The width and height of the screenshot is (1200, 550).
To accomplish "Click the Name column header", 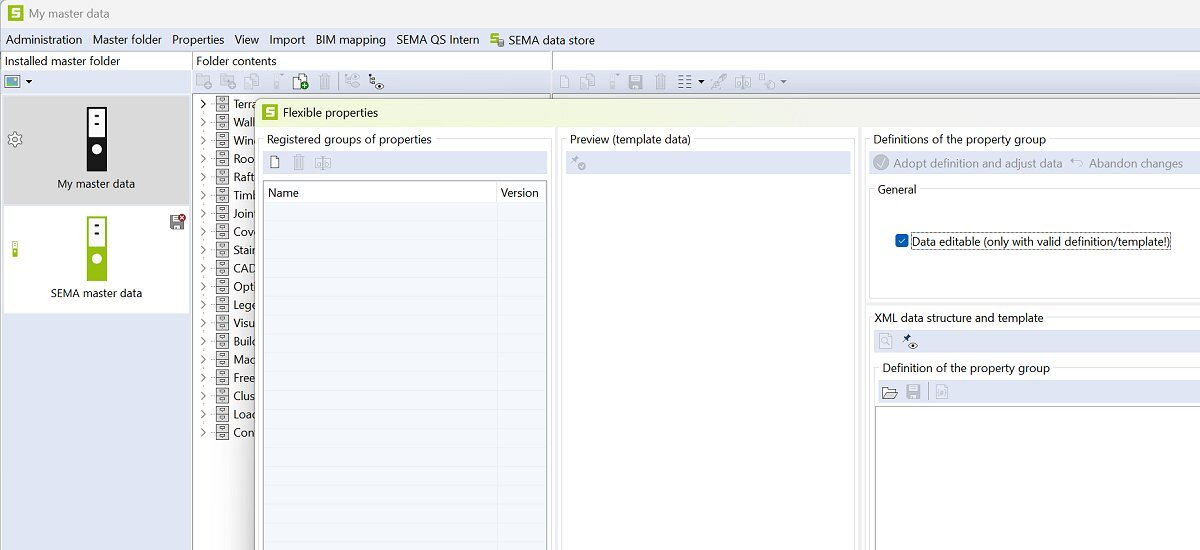I will 380,193.
